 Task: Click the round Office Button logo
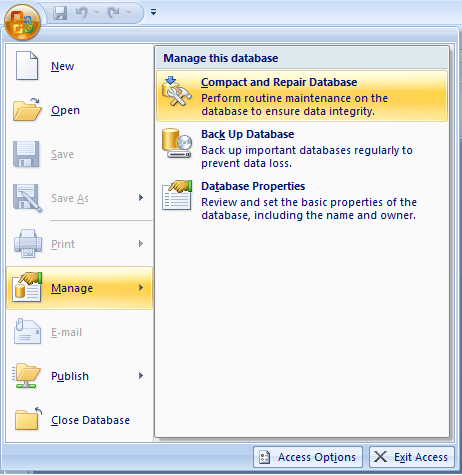22,22
